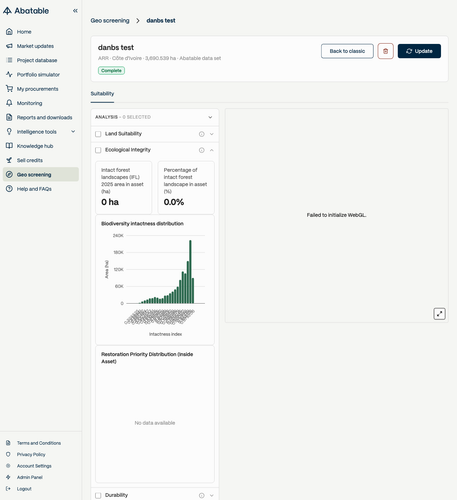
Task: Click the Logout link
Action: (x=24, y=489)
